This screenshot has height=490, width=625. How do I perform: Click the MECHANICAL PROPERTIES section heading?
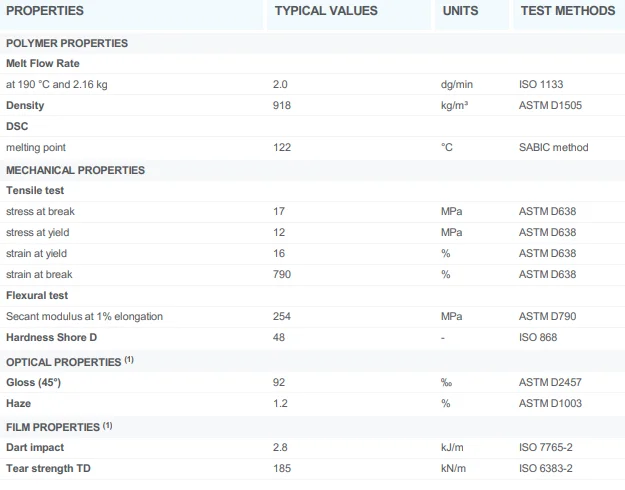point(76,170)
